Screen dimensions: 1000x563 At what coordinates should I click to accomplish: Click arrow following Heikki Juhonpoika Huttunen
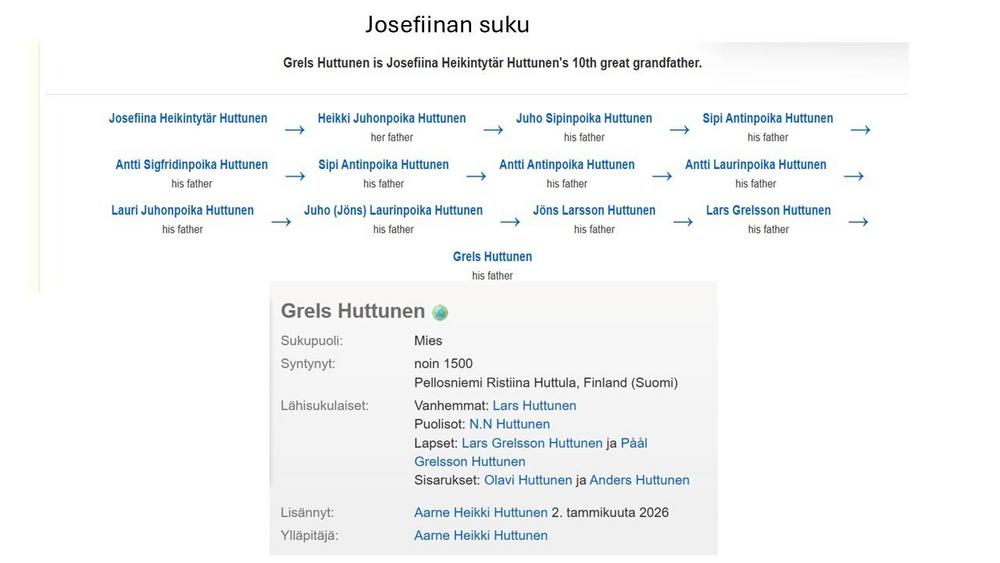coord(493,130)
